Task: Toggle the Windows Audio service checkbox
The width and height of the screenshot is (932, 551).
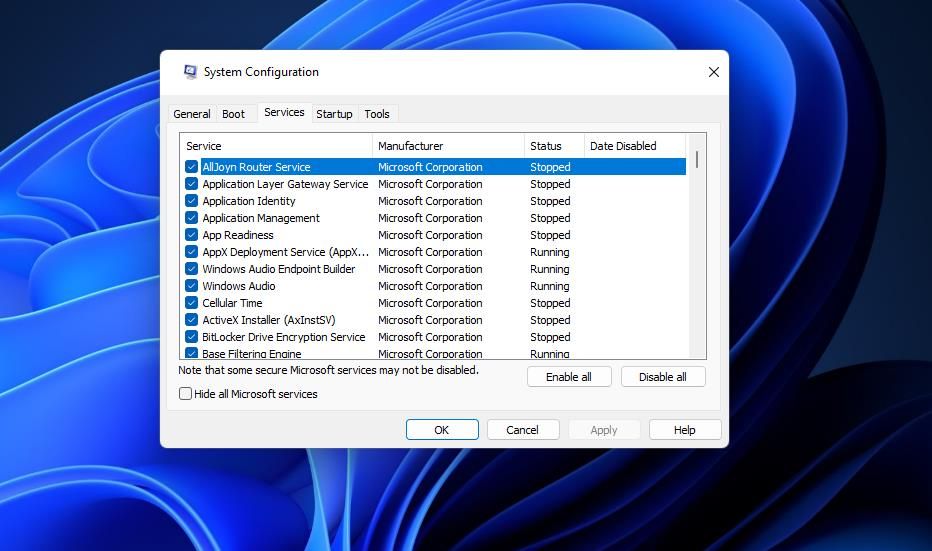Action: click(x=192, y=286)
